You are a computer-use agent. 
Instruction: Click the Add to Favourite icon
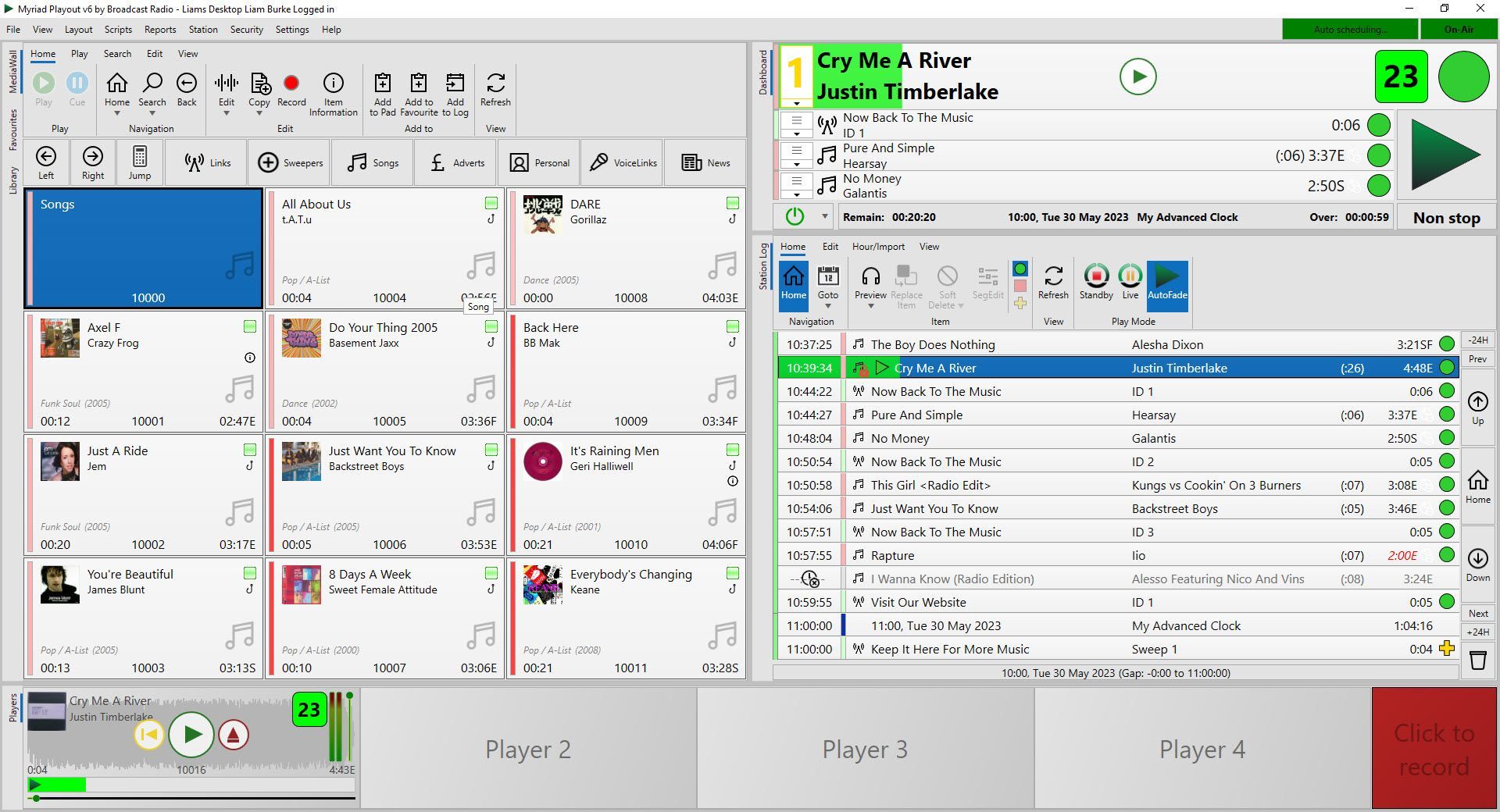coord(419,92)
